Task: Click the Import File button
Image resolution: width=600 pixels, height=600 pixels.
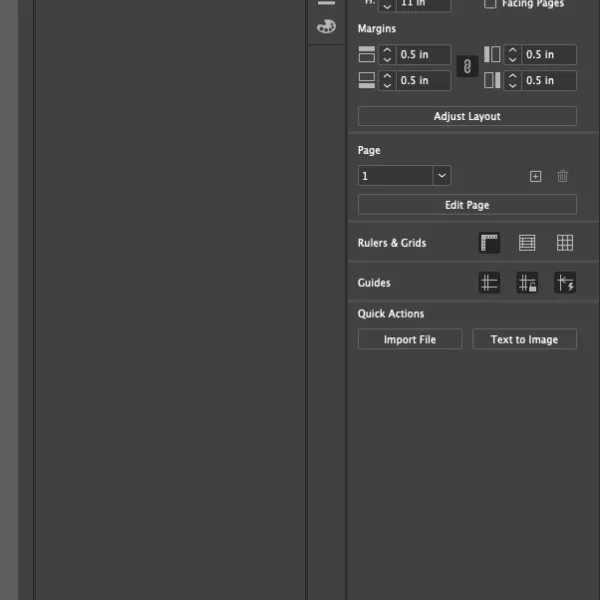Action: click(x=410, y=339)
